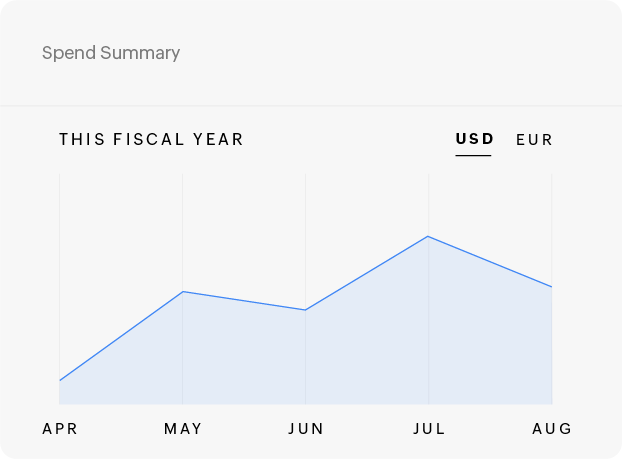
Task: Click the APR label on the x-axis
Action: click(x=60, y=429)
